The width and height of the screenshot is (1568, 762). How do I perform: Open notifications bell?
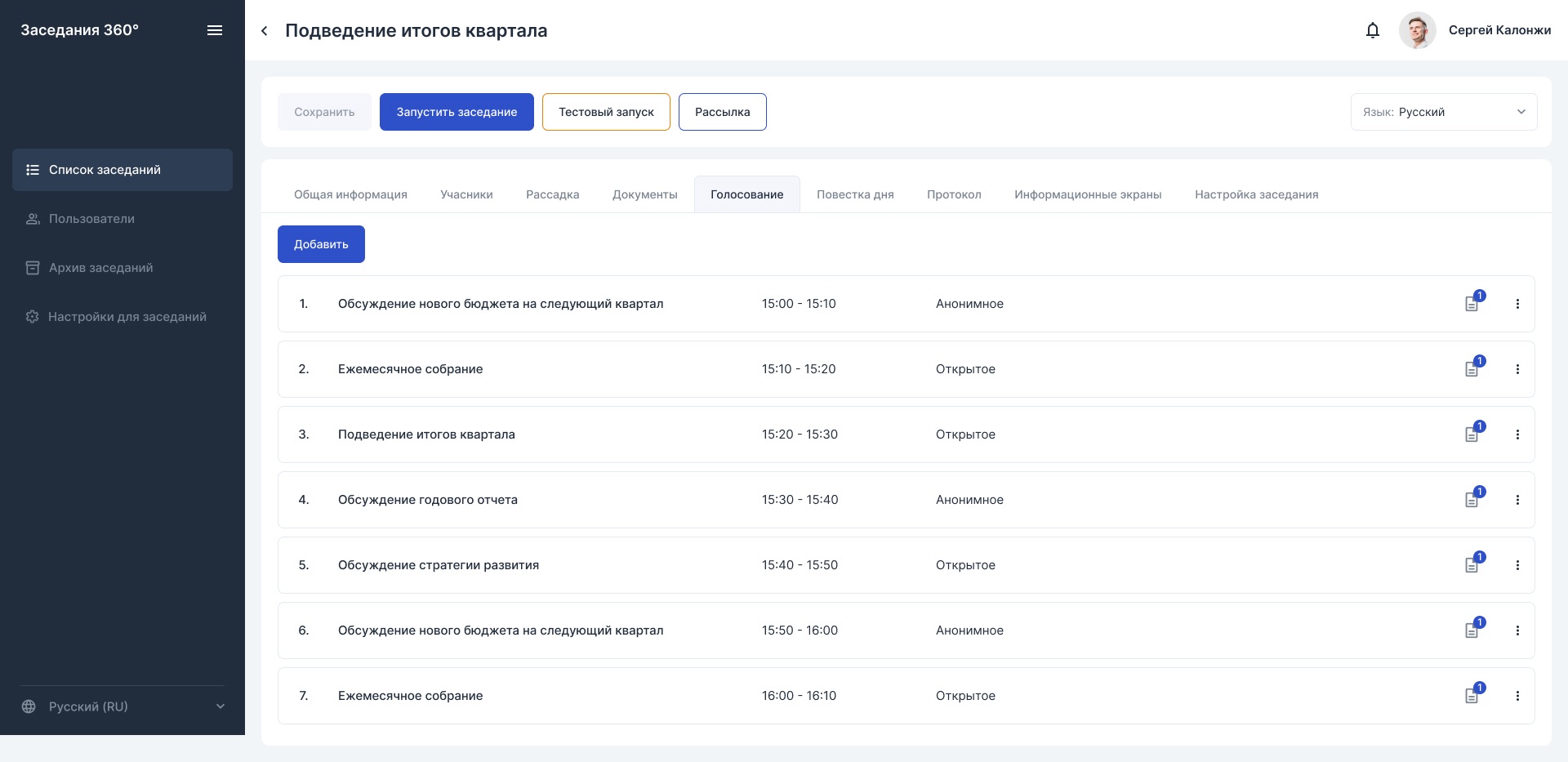(1373, 30)
